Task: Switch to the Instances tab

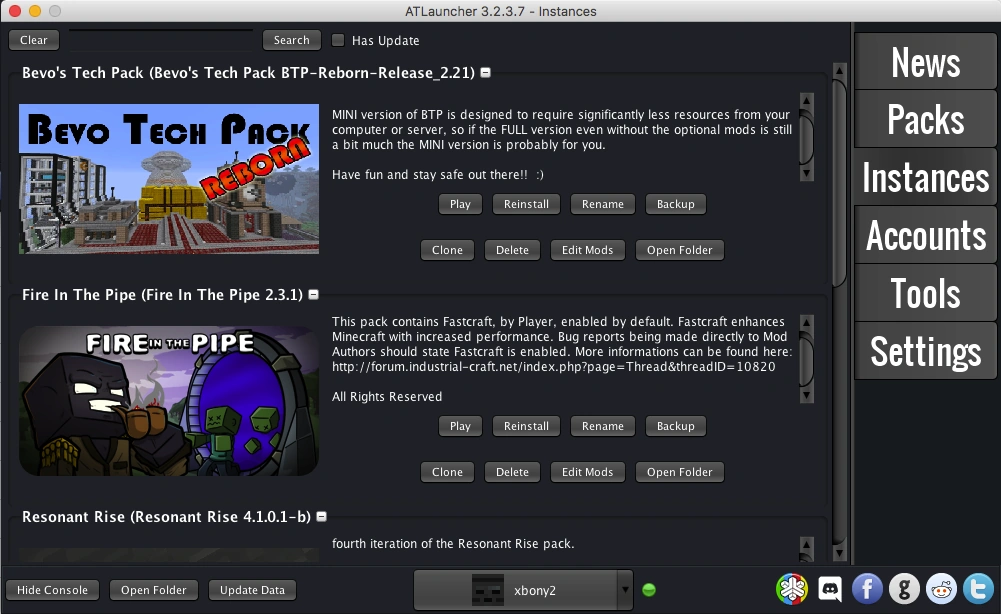Action: tap(926, 177)
